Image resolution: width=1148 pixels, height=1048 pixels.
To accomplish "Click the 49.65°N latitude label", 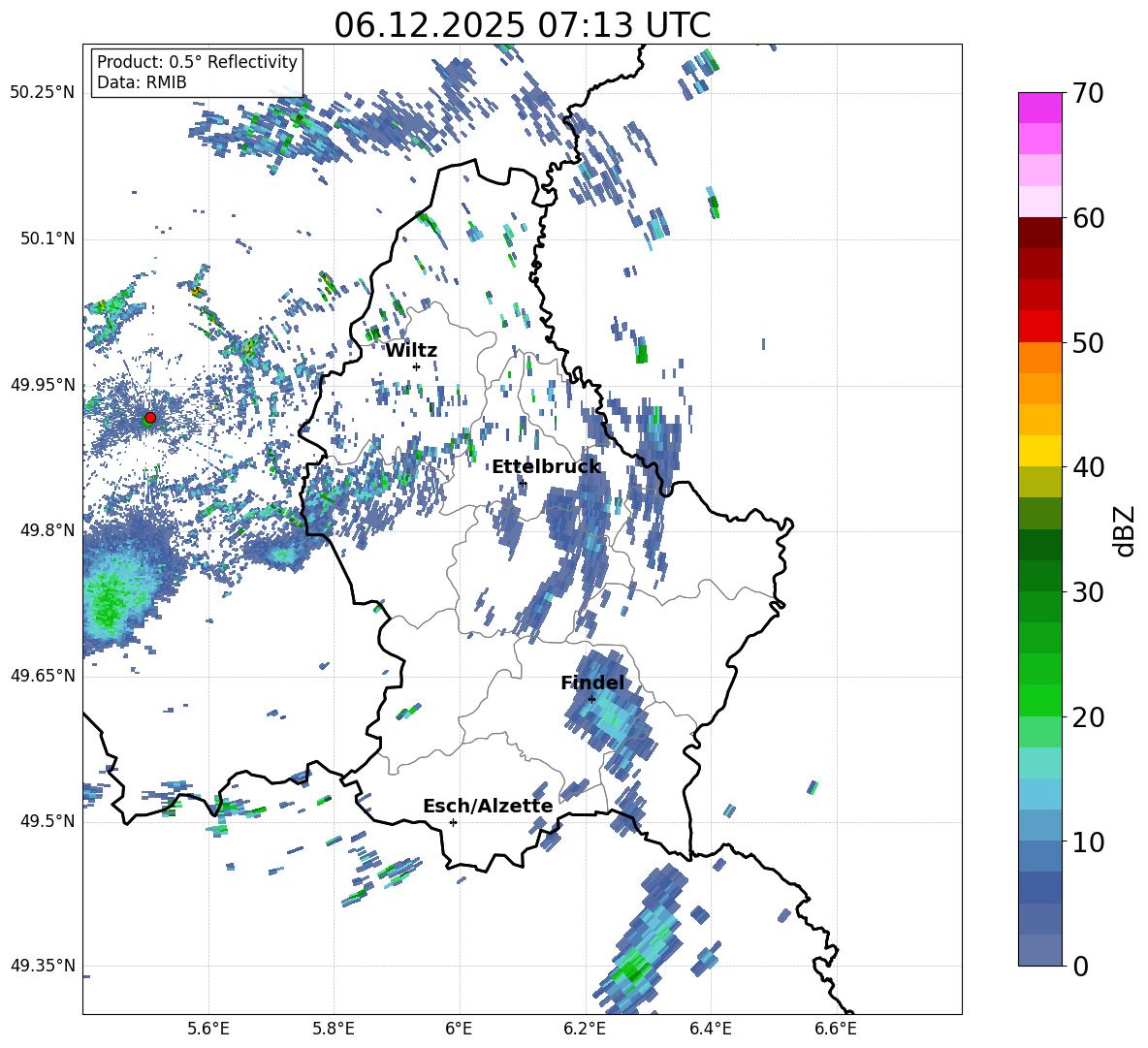I will pos(43,675).
